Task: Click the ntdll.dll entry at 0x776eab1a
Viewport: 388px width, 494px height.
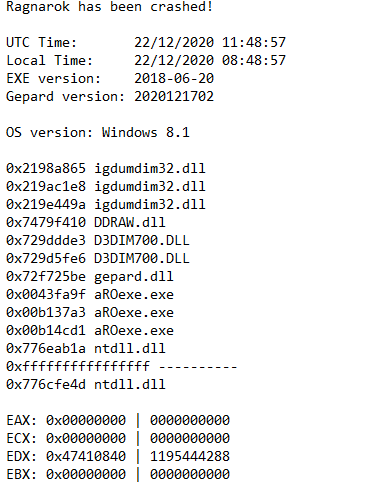Action: pos(86,348)
